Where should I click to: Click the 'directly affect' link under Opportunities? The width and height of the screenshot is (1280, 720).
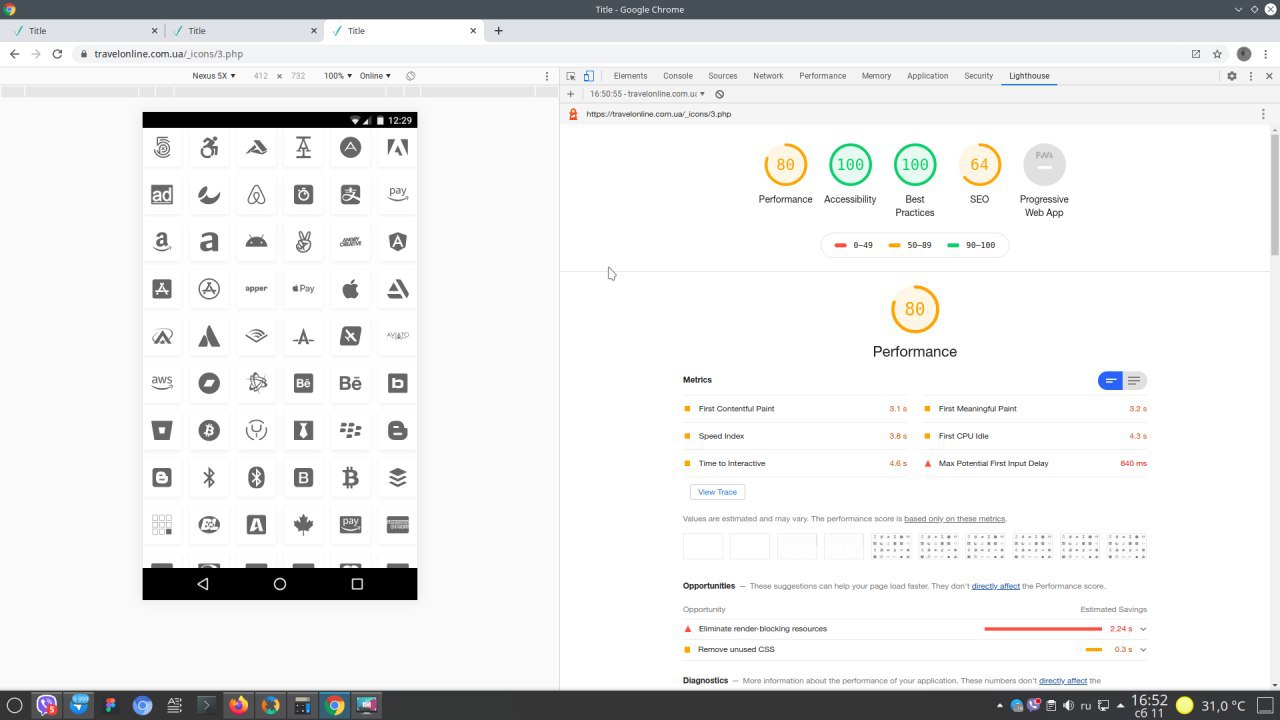[x=996, y=586]
